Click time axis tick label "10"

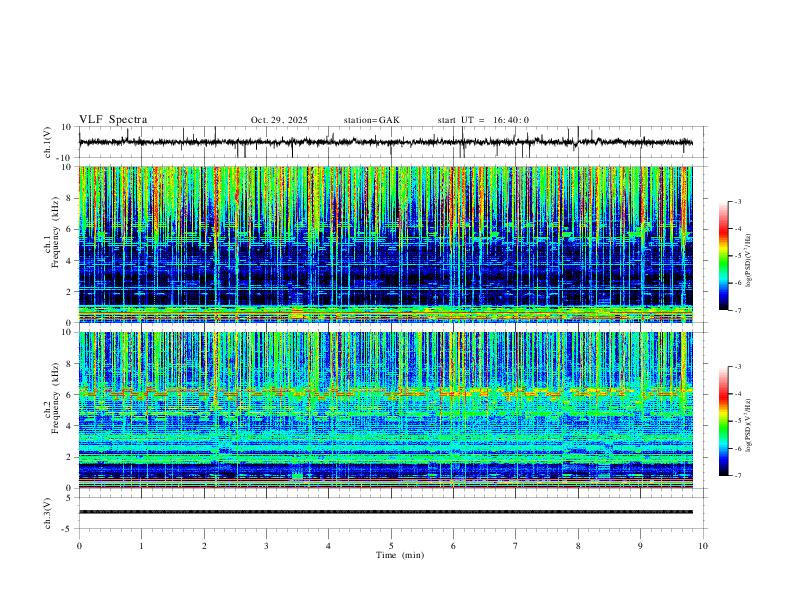tap(703, 546)
